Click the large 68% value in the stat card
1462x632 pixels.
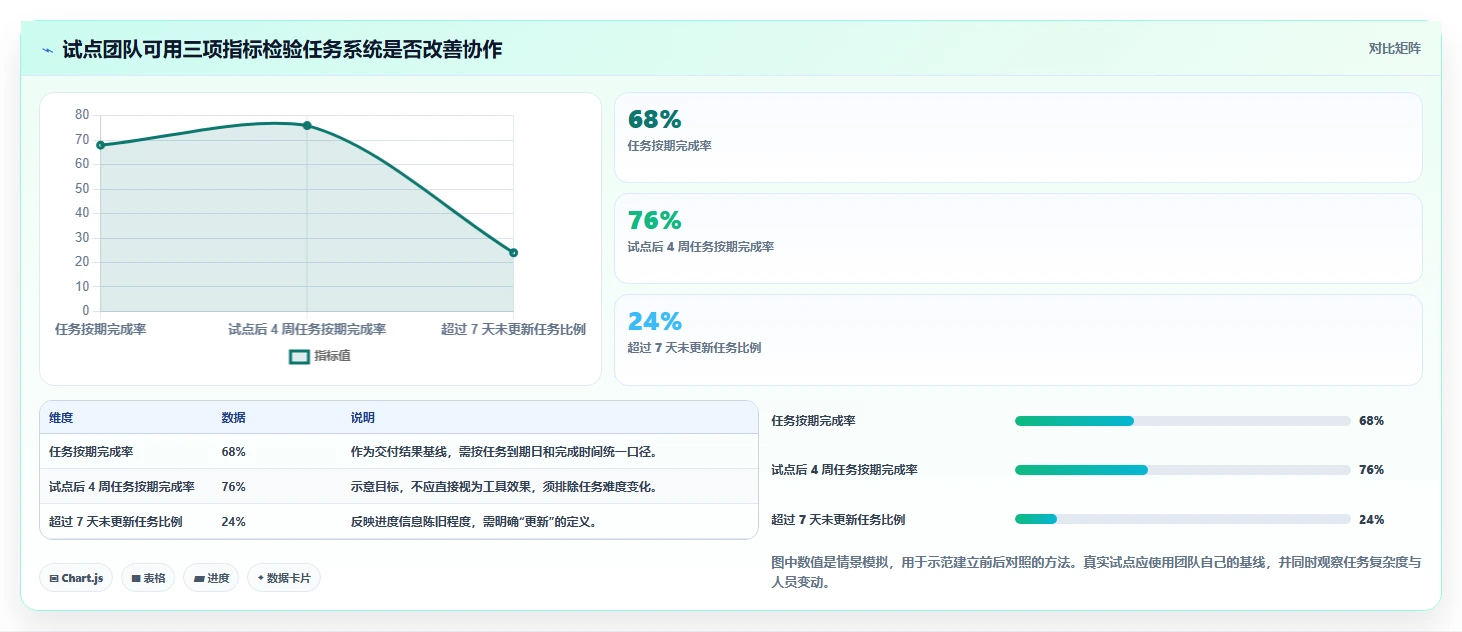[x=654, y=120]
